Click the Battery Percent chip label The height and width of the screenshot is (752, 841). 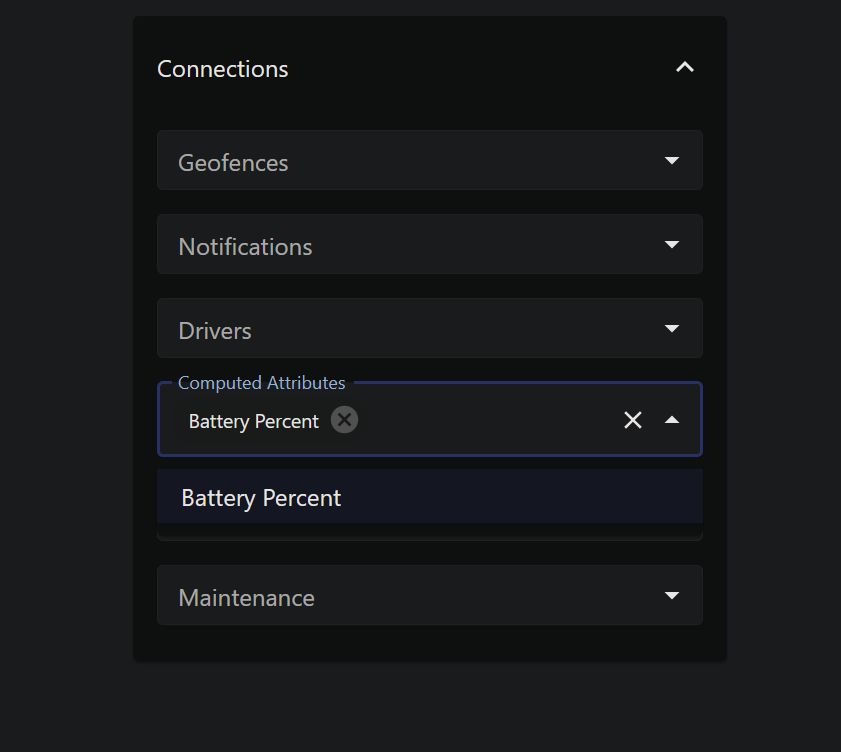(253, 421)
